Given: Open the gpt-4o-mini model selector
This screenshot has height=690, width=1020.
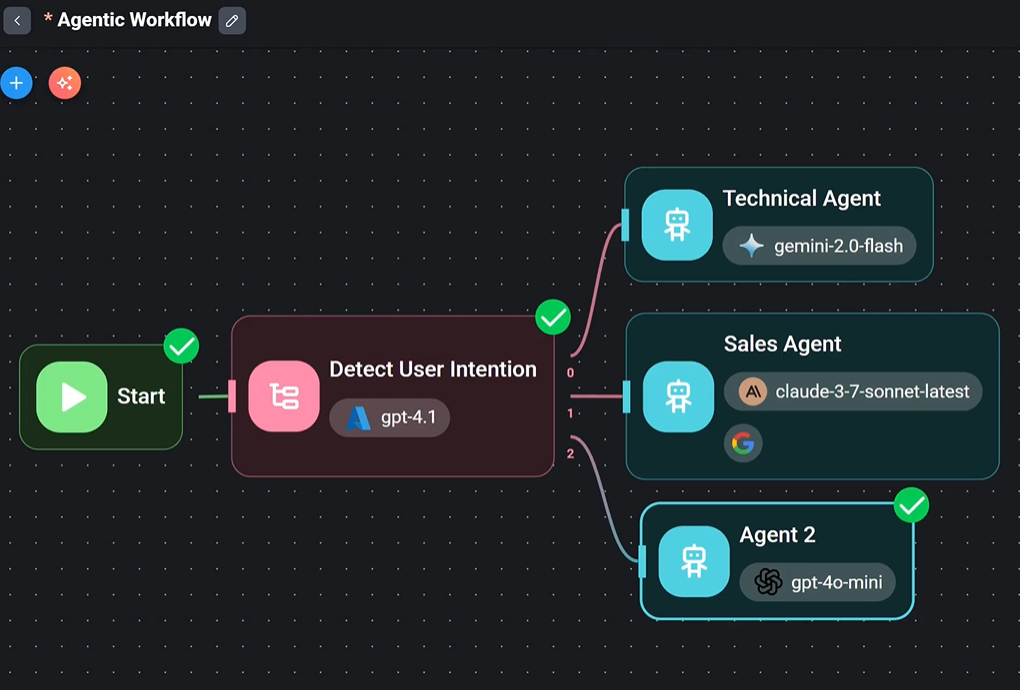Looking at the screenshot, I should tap(818, 582).
